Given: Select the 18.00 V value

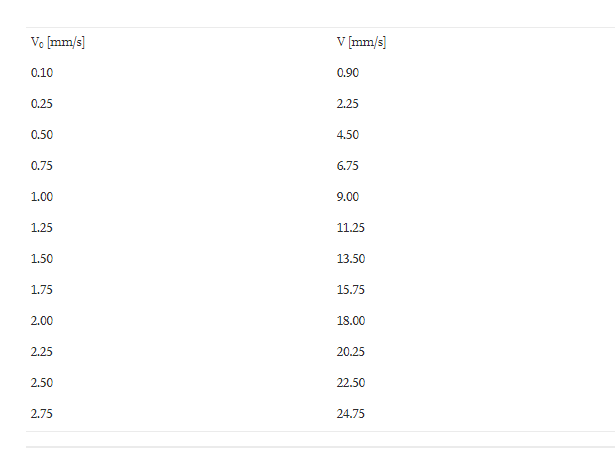Looking at the screenshot, I should pos(351,320).
